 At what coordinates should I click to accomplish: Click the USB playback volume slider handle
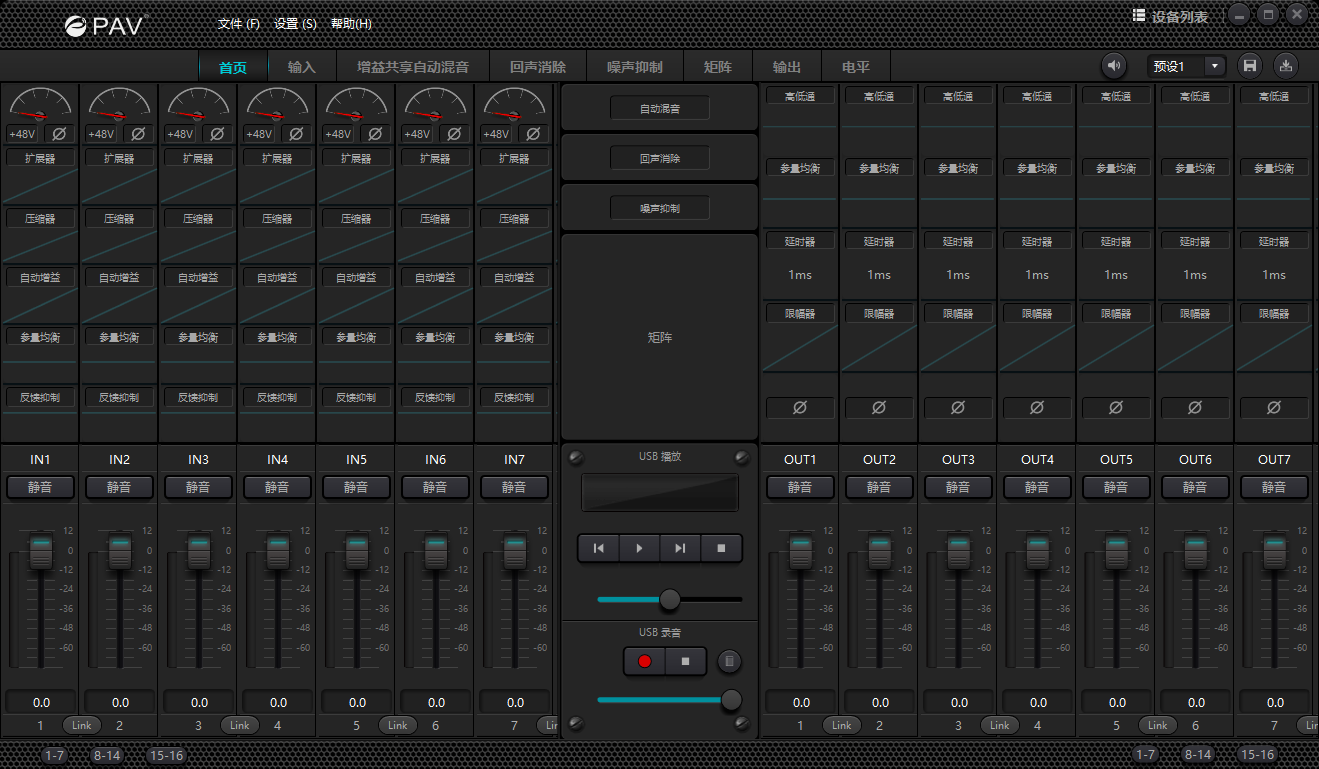tap(670, 599)
